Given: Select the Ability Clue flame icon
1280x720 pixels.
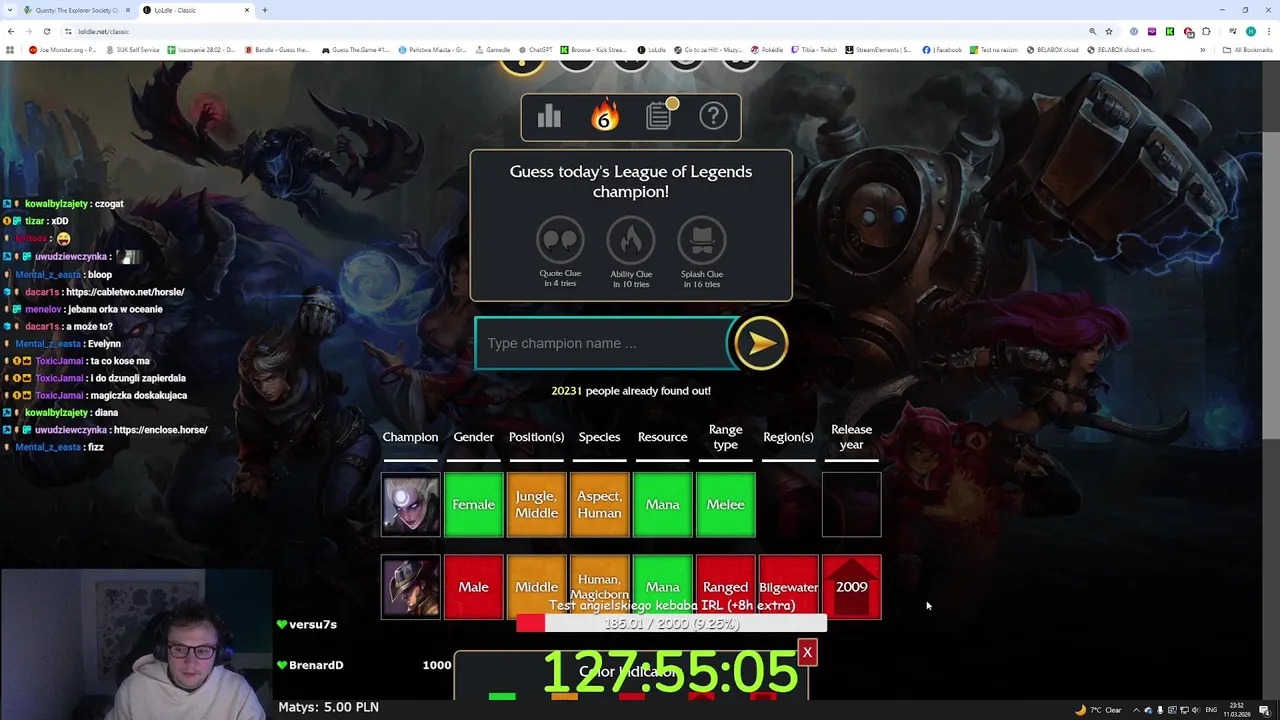Looking at the screenshot, I should [x=631, y=240].
